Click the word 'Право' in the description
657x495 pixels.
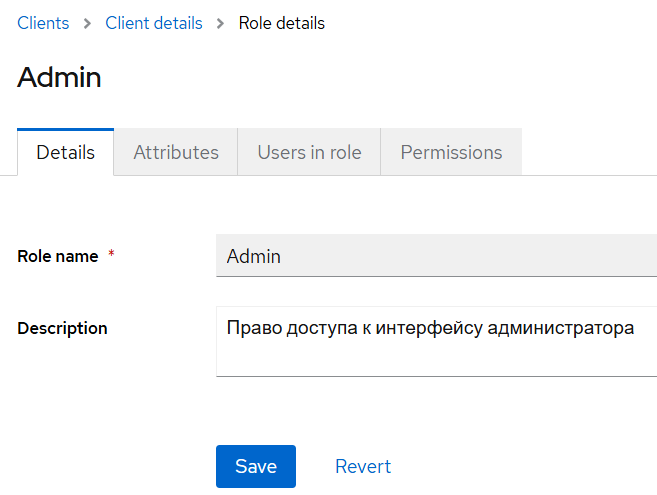click(x=252, y=328)
